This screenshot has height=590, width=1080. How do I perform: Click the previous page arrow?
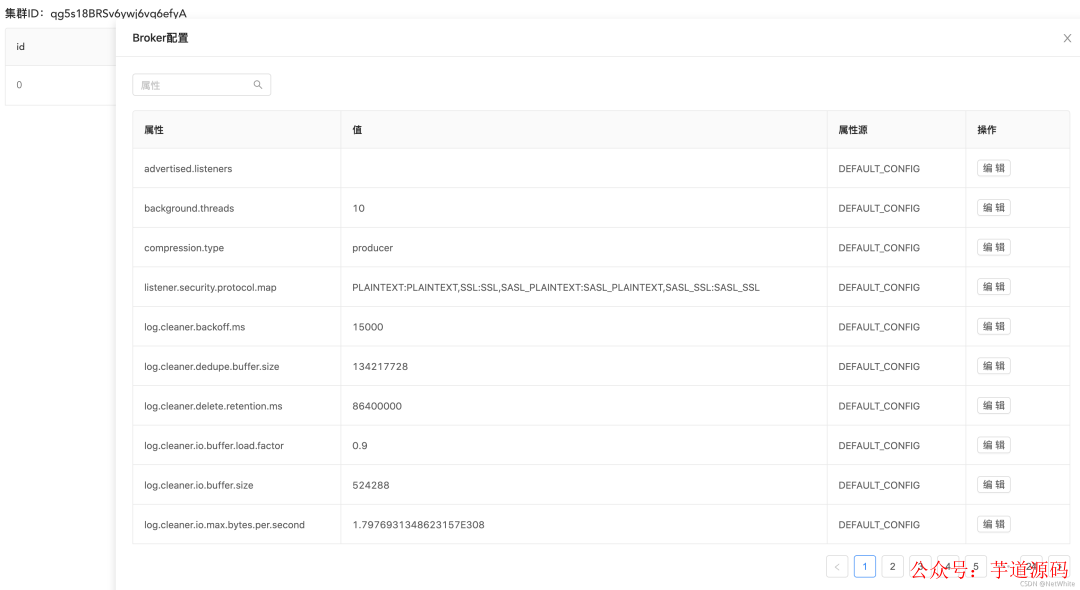837,567
